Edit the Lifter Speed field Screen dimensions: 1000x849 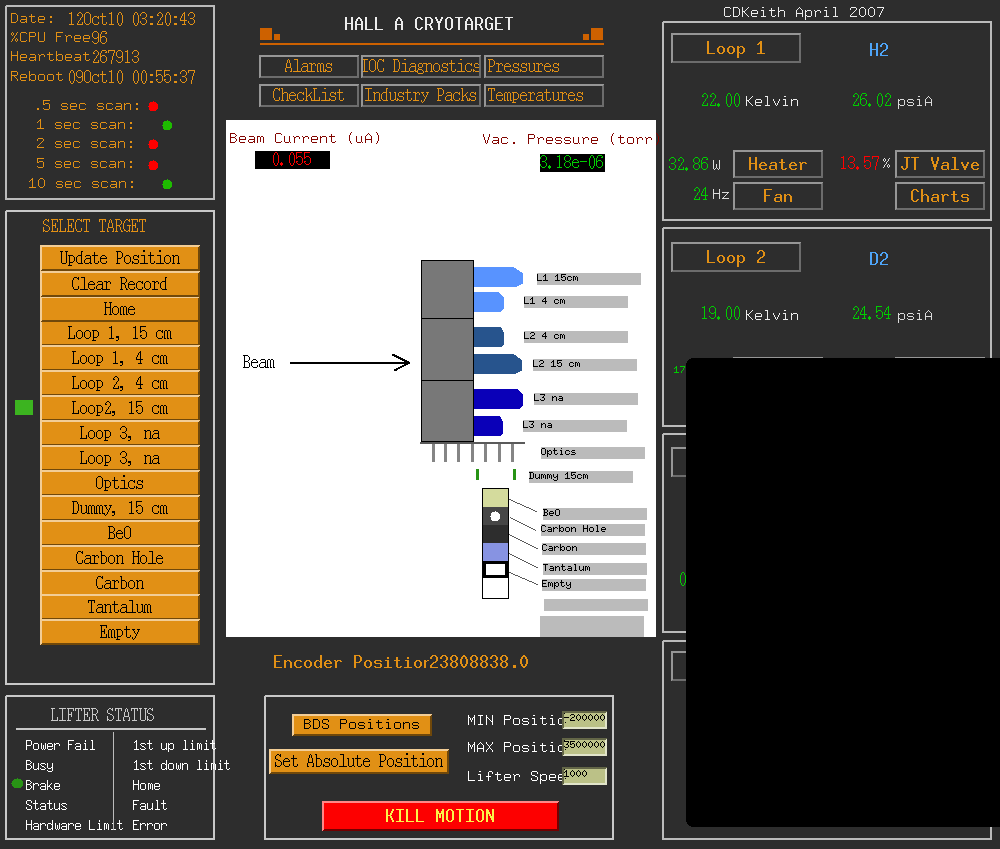(x=584, y=776)
